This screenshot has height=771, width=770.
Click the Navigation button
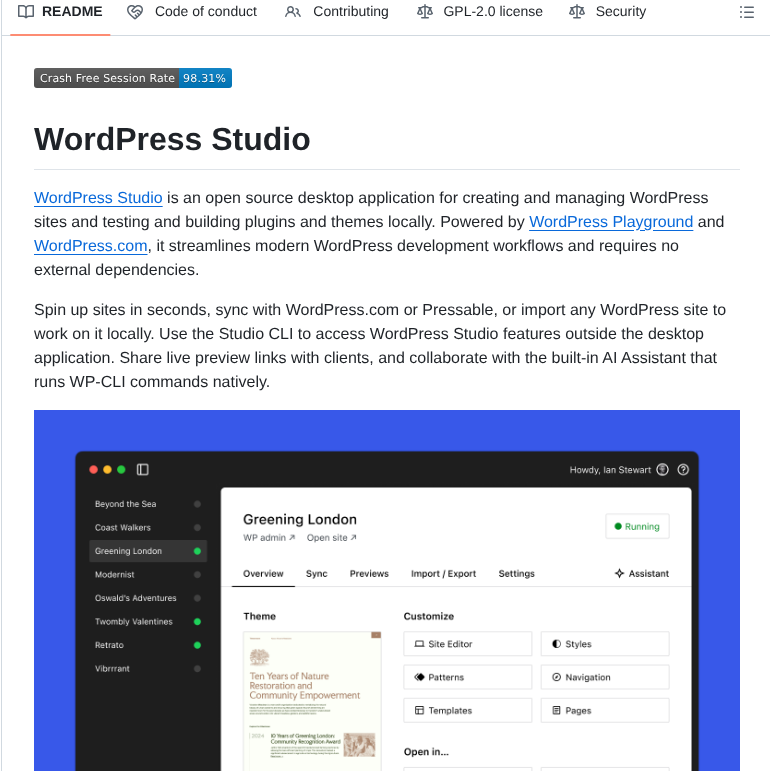(605, 677)
